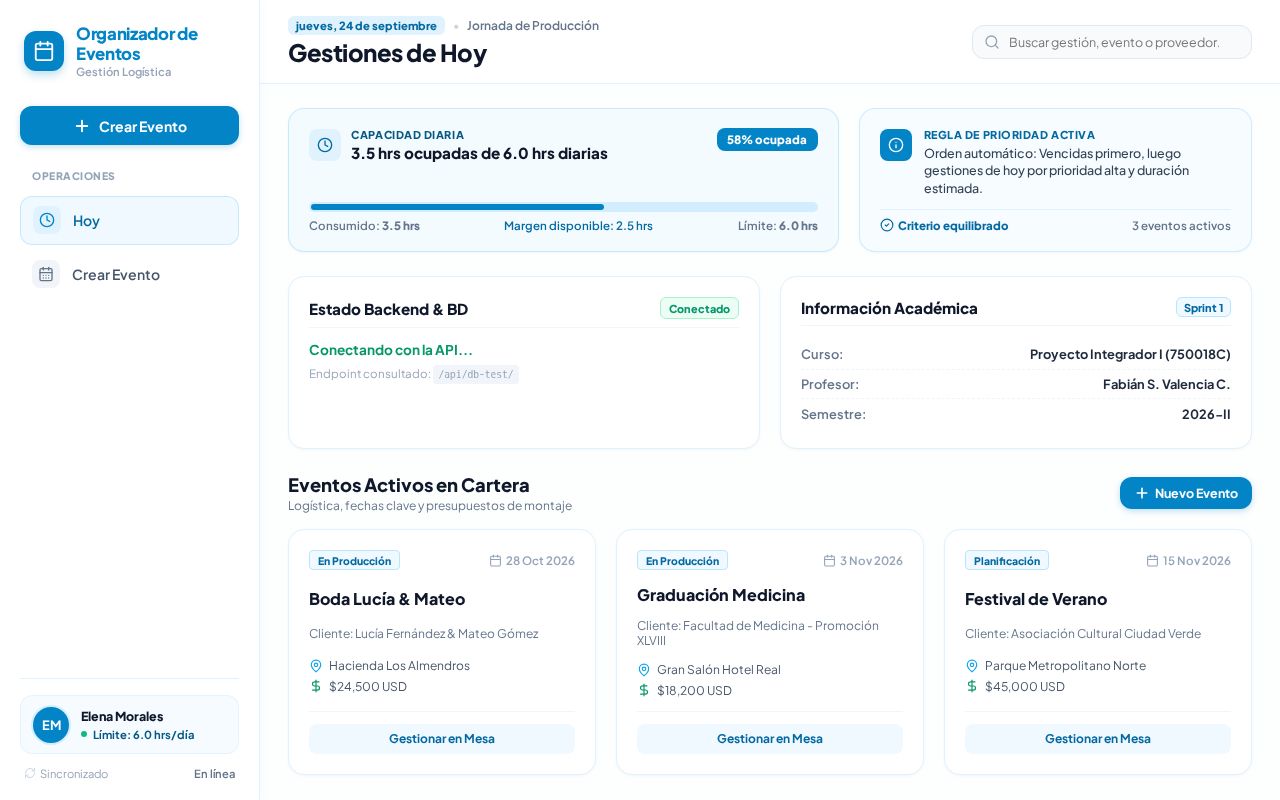Click the Conectado status badge
The height and width of the screenshot is (800, 1280).
[699, 308]
